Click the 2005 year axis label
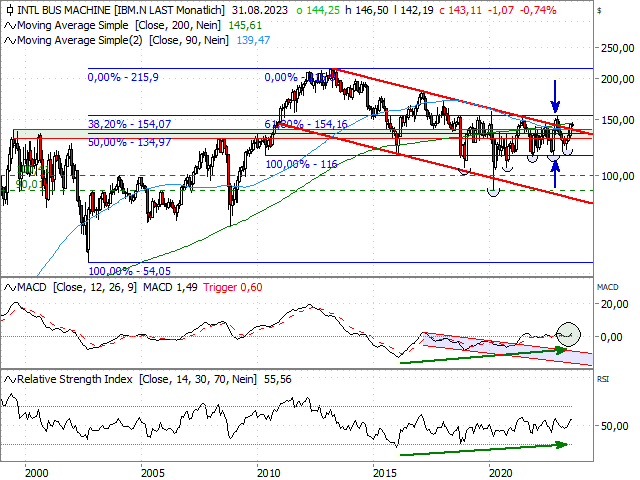This screenshot has height=480, width=640. tap(153, 473)
